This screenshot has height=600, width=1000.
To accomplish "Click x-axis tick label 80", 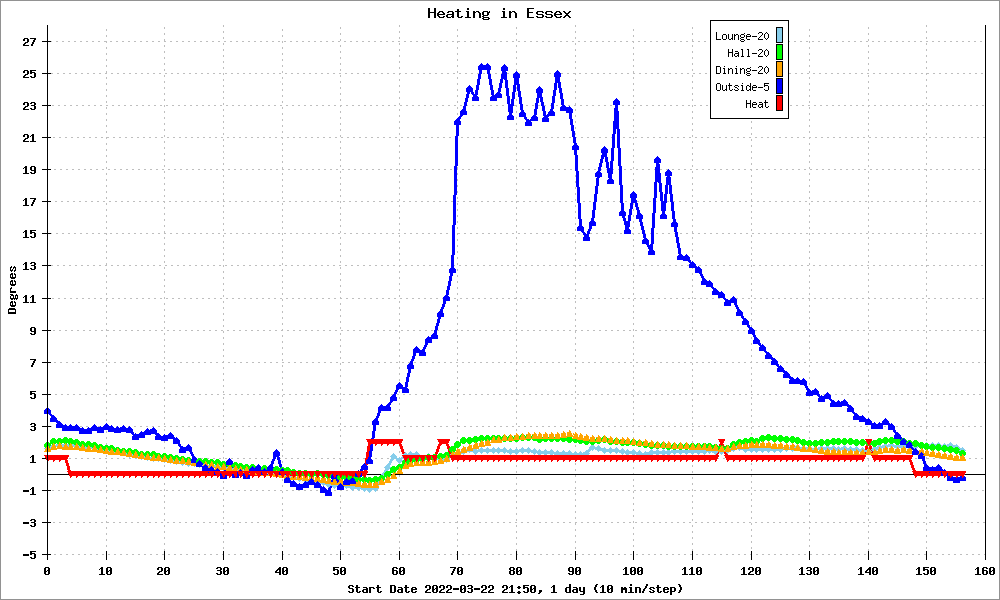I will [515, 571].
